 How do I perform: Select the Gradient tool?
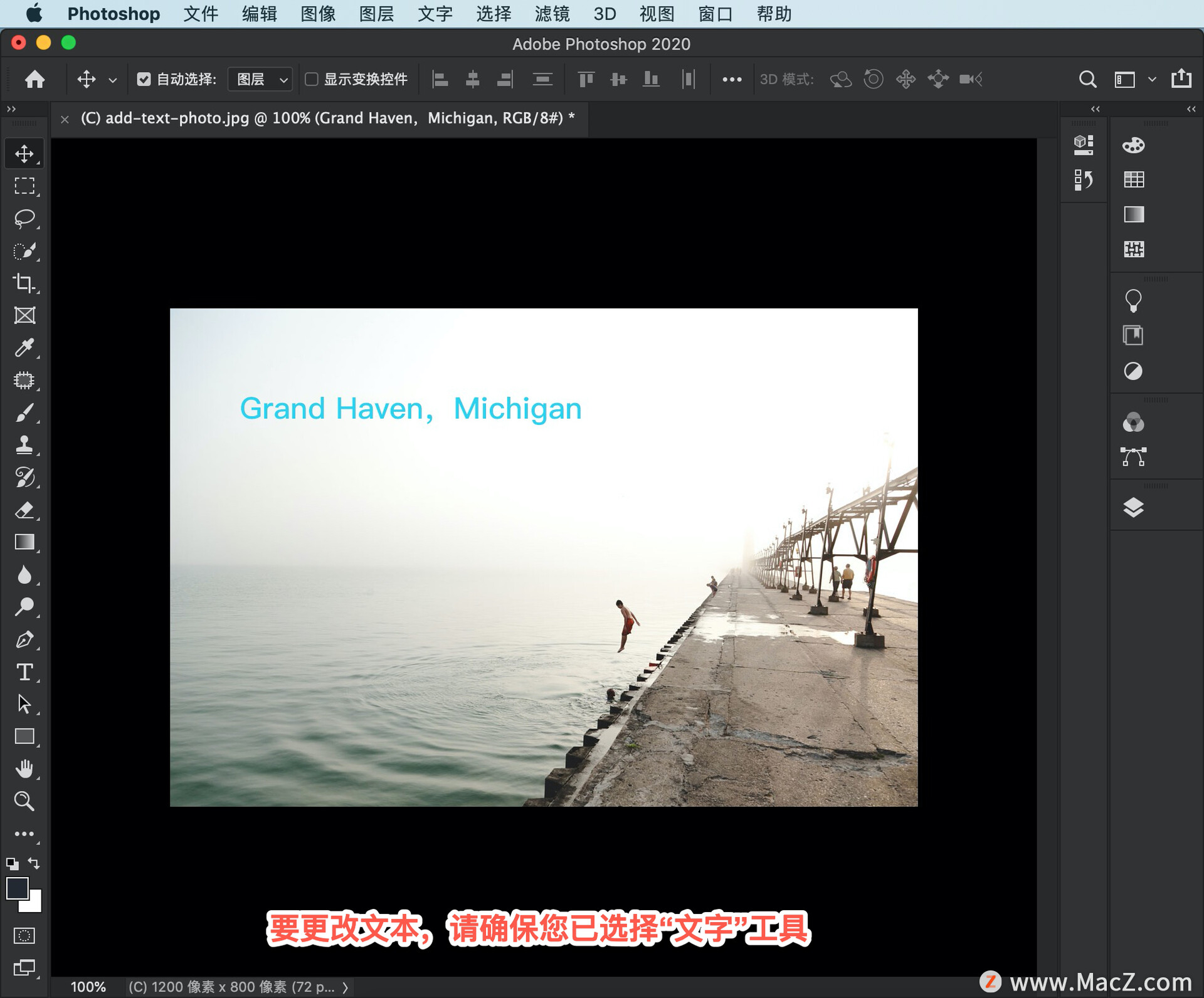[24, 542]
